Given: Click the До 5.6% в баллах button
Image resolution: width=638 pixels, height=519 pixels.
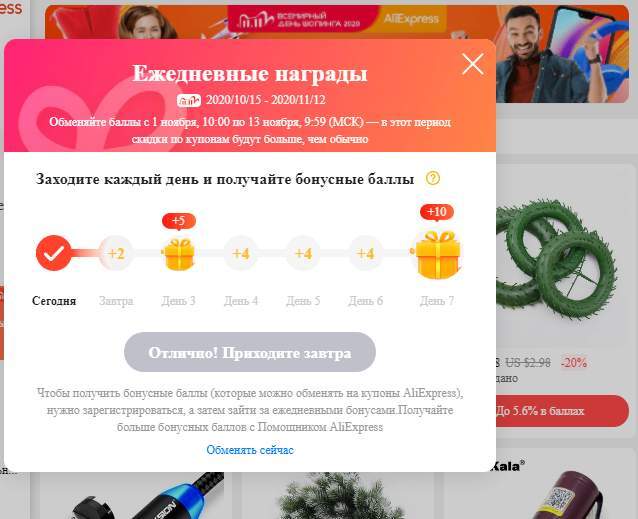Looking at the screenshot, I should coord(562,411).
